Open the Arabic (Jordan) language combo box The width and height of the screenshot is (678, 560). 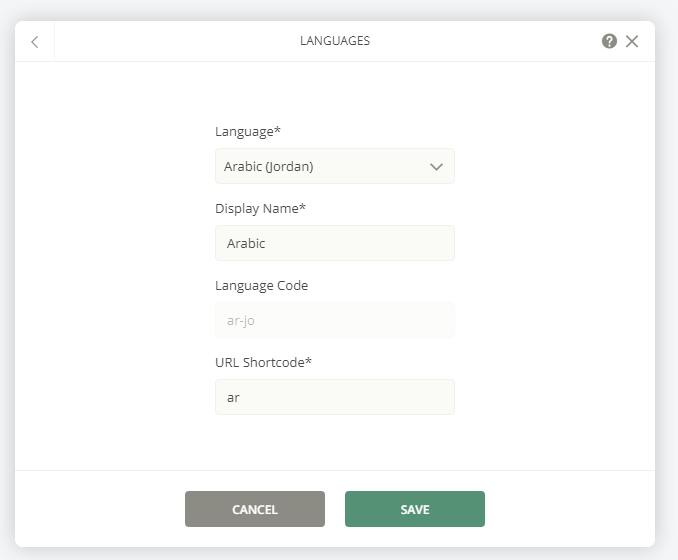[x=335, y=166]
